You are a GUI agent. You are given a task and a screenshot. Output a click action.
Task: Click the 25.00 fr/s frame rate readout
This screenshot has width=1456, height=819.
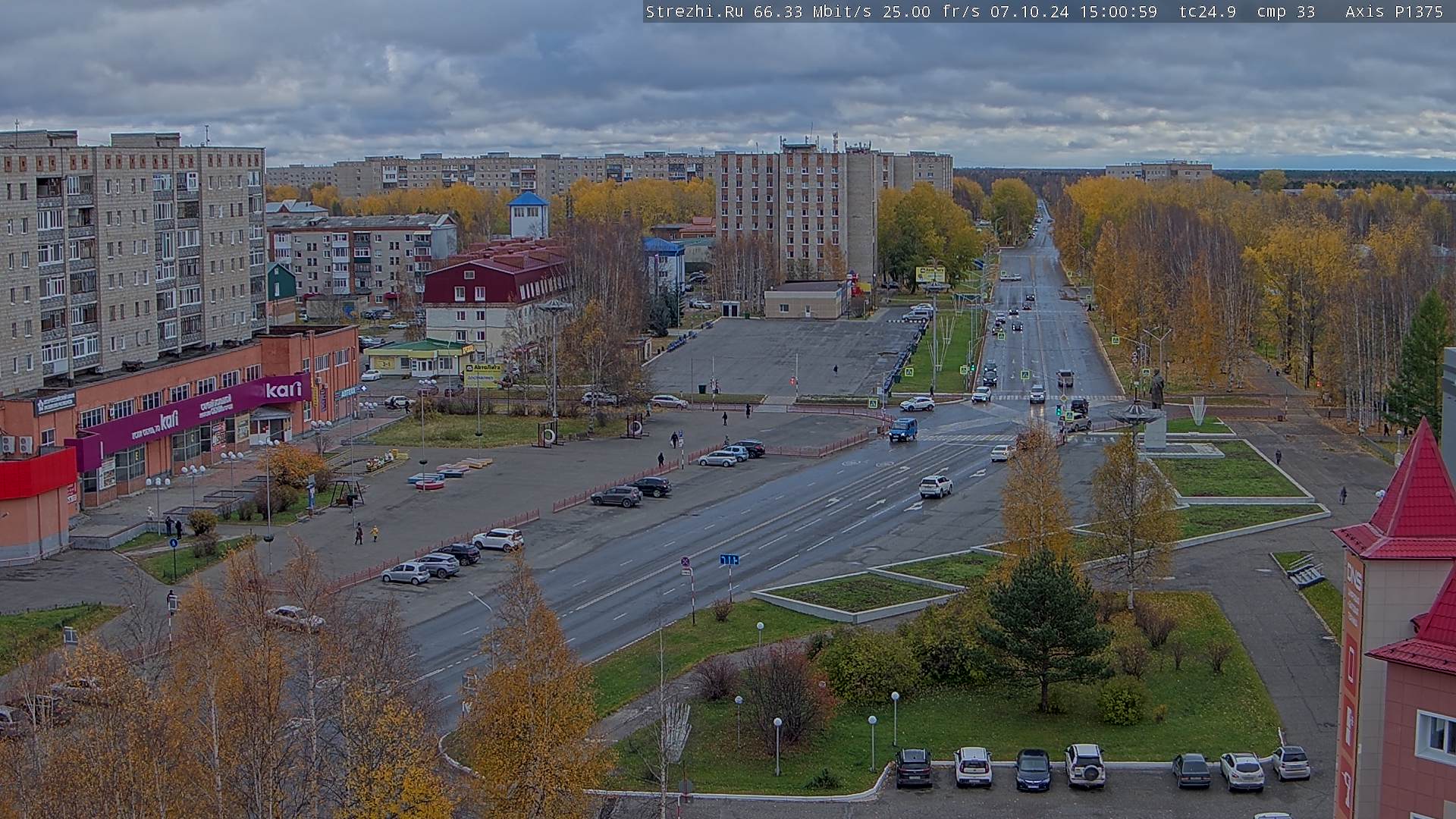pos(931,11)
